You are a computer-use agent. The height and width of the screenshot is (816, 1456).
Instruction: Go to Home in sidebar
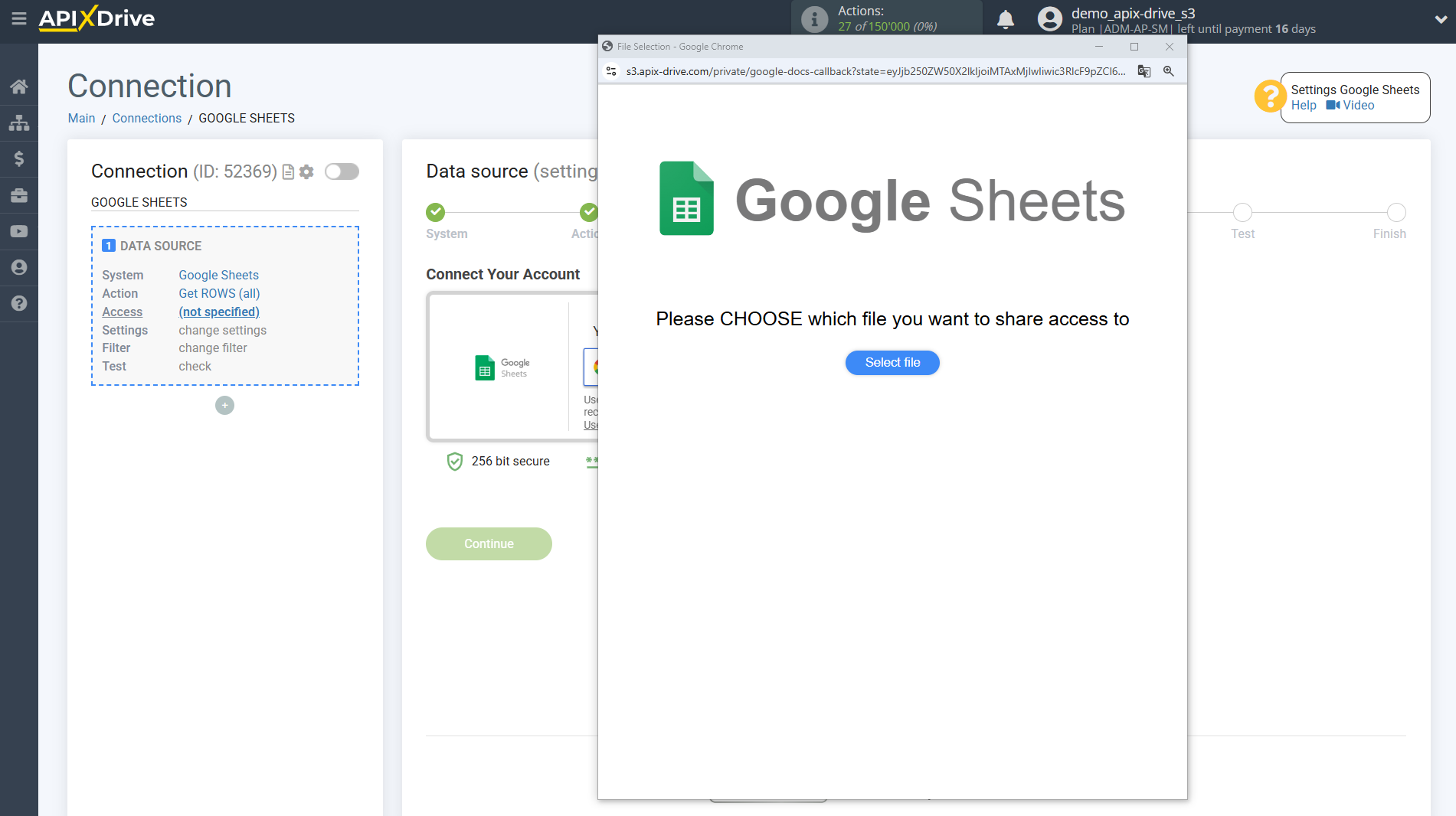(x=19, y=86)
